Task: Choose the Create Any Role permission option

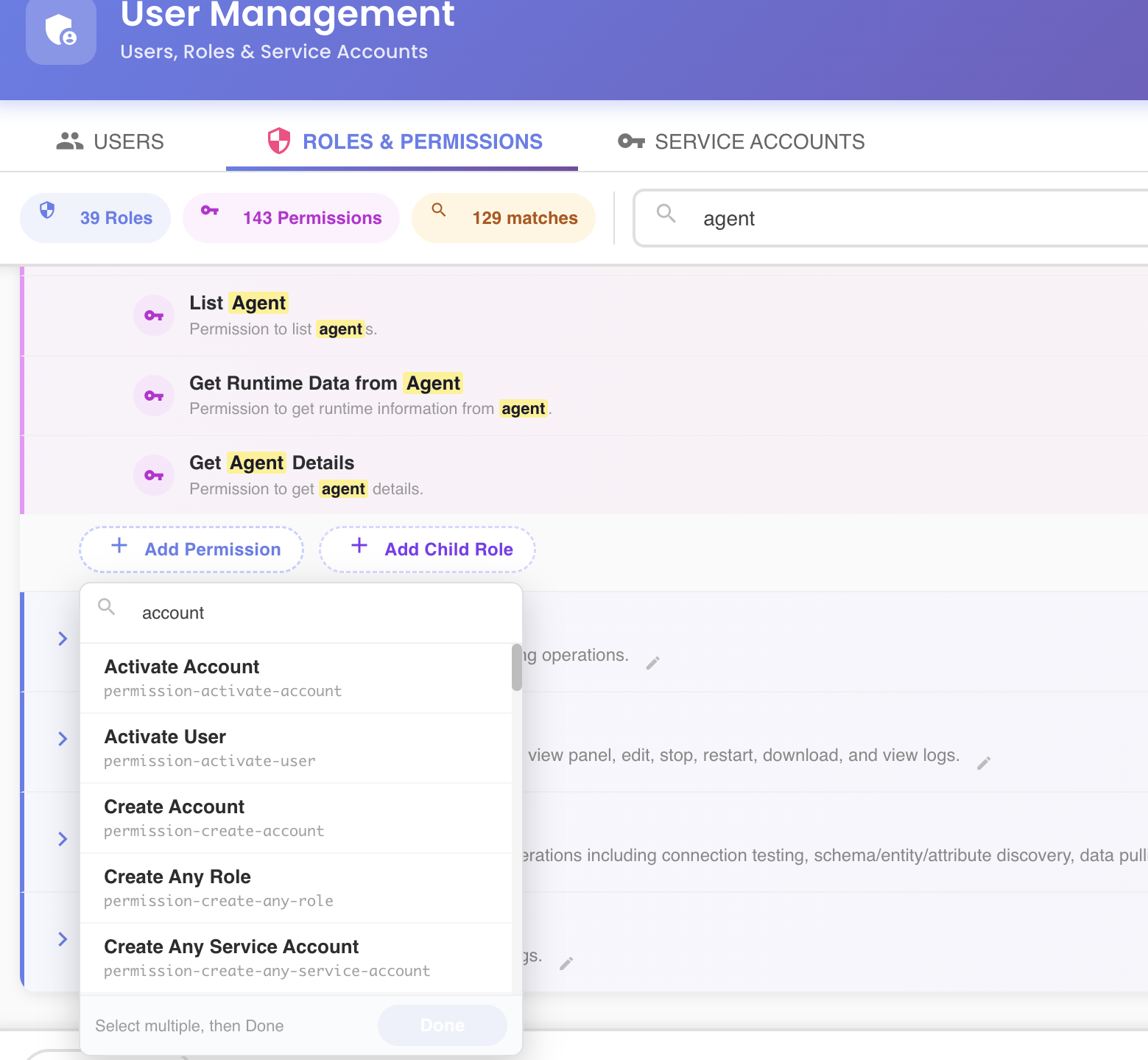Action: point(296,888)
